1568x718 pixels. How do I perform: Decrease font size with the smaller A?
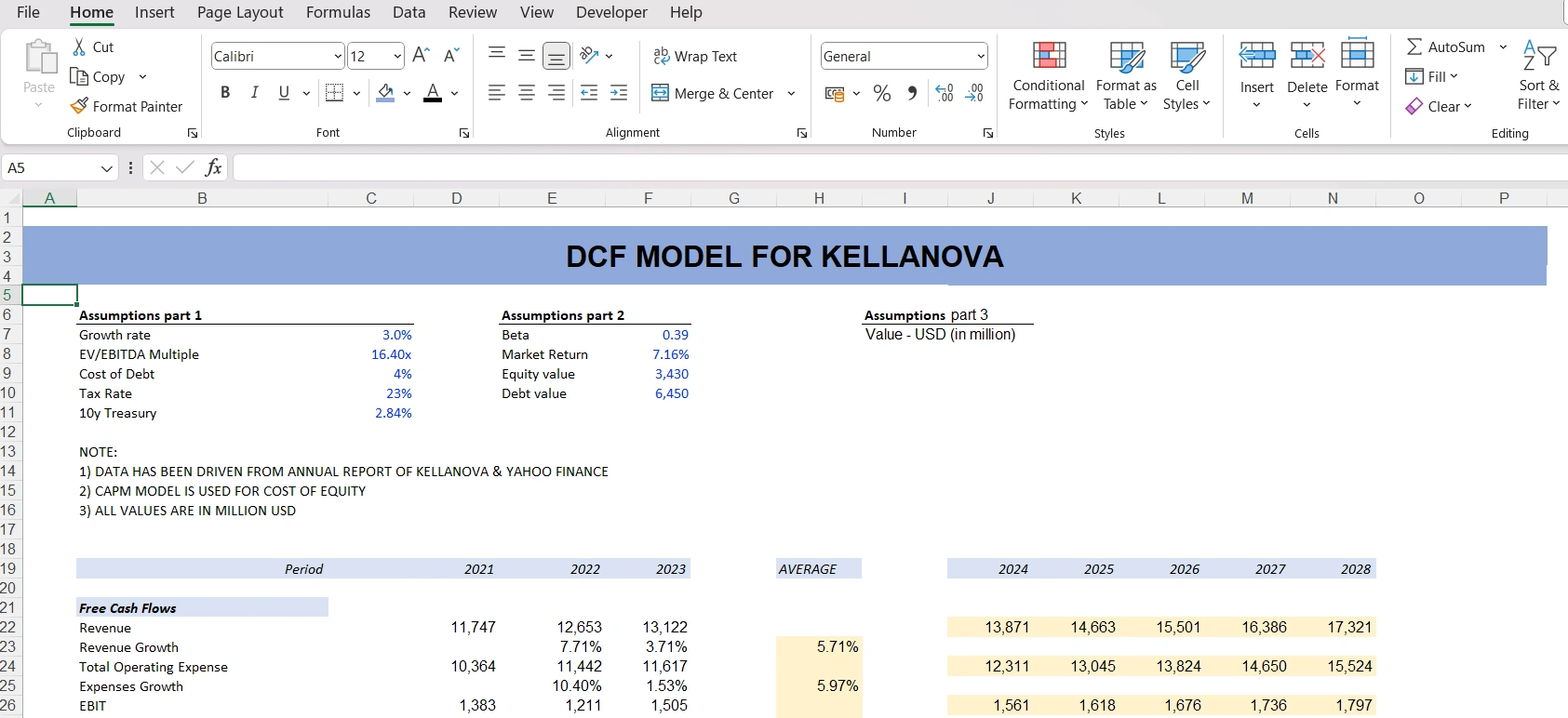451,56
